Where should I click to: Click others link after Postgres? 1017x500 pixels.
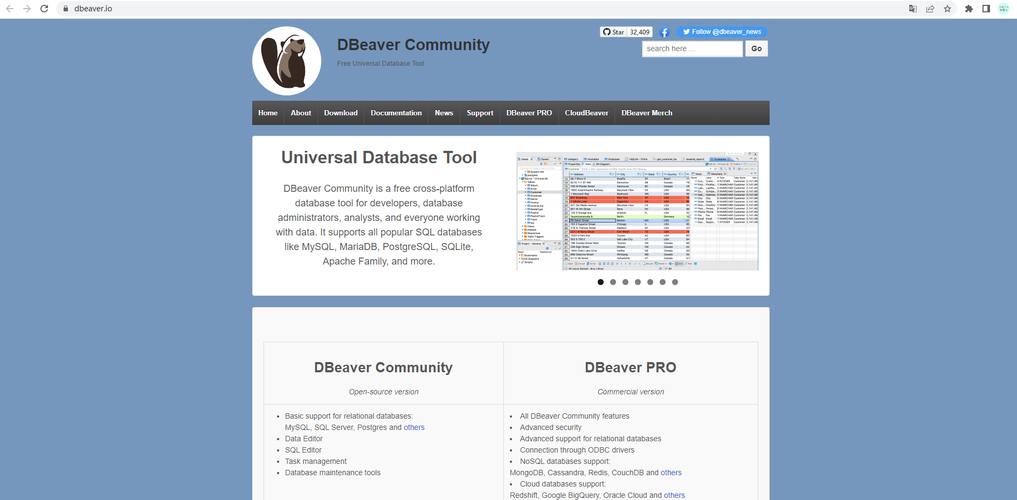tap(414, 427)
